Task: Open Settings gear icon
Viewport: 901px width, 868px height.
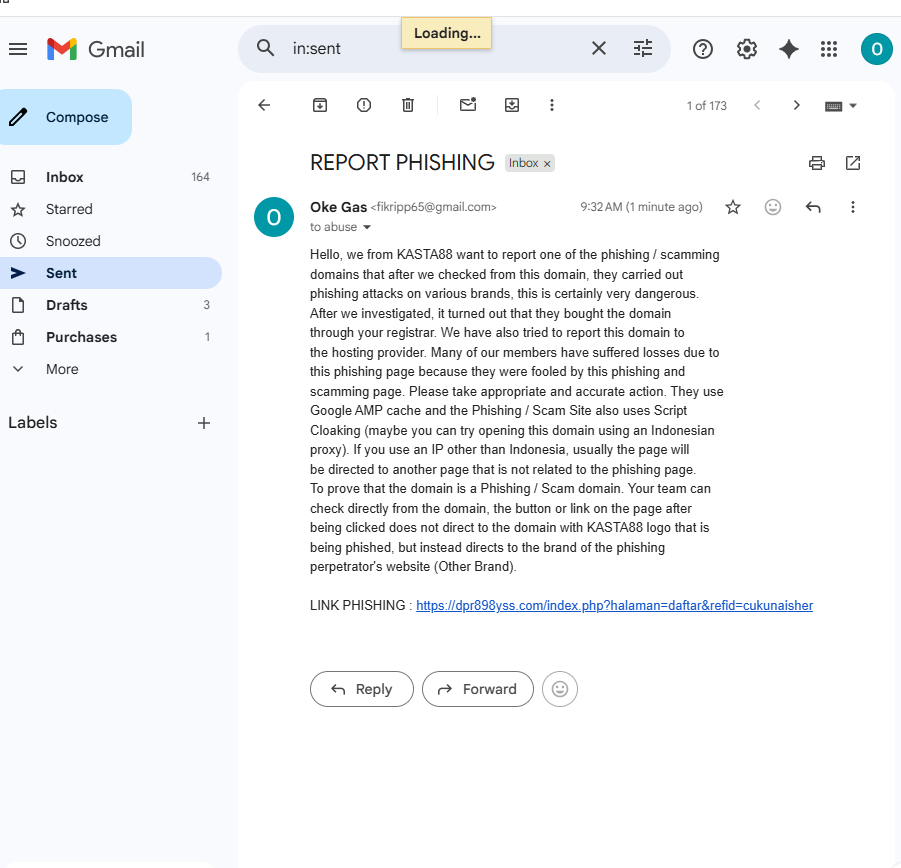Action: coord(746,49)
